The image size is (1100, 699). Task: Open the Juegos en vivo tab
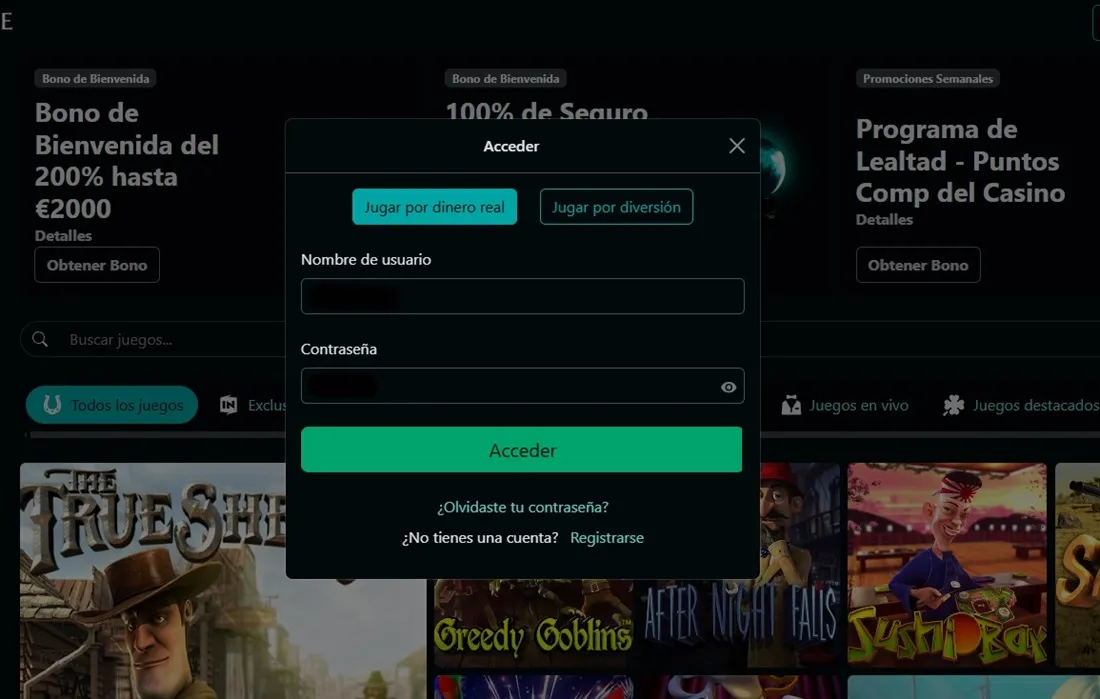point(858,405)
